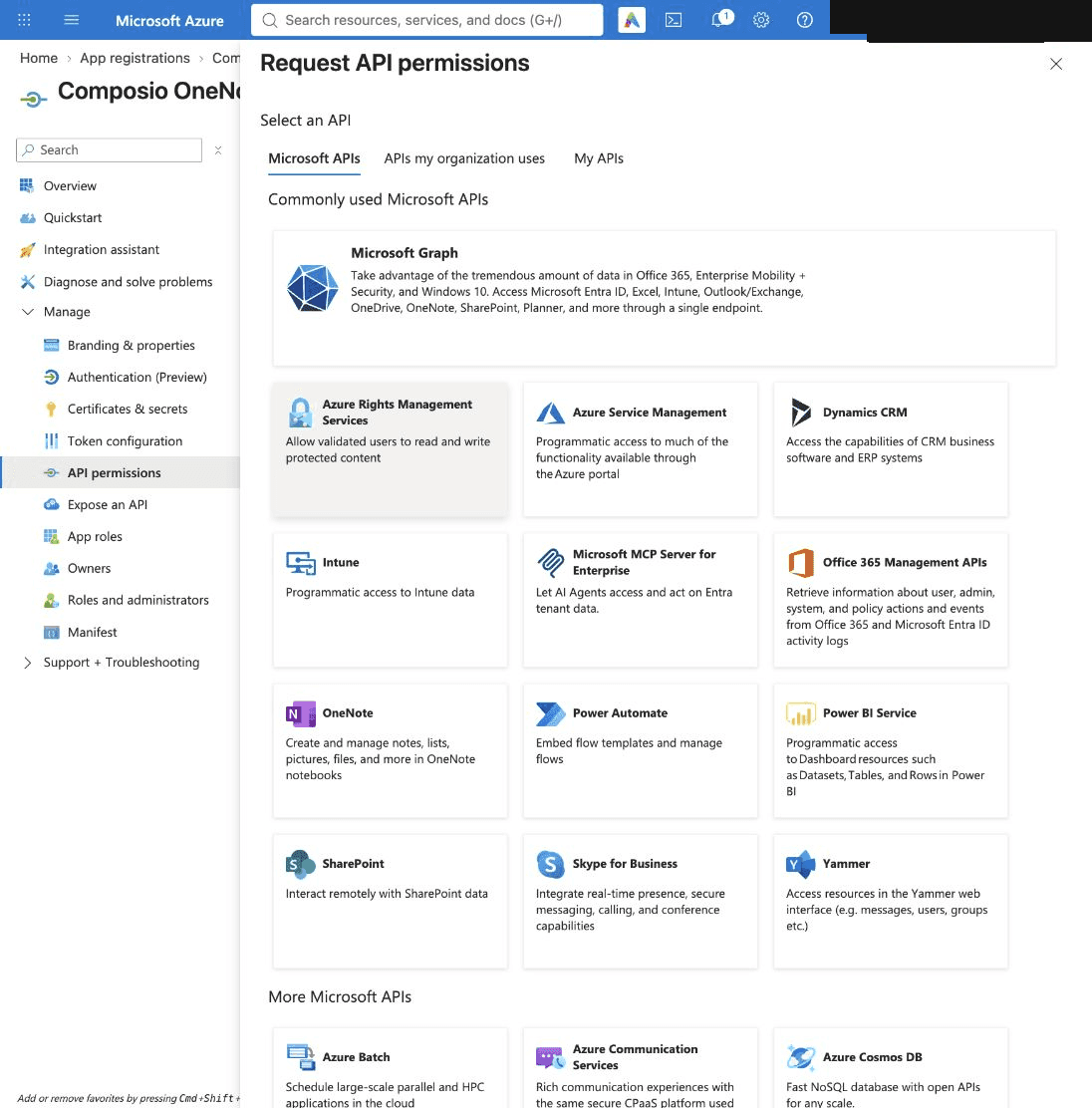1092x1108 pixels.
Task: Select the SharePoint card title
Action: coord(353,864)
